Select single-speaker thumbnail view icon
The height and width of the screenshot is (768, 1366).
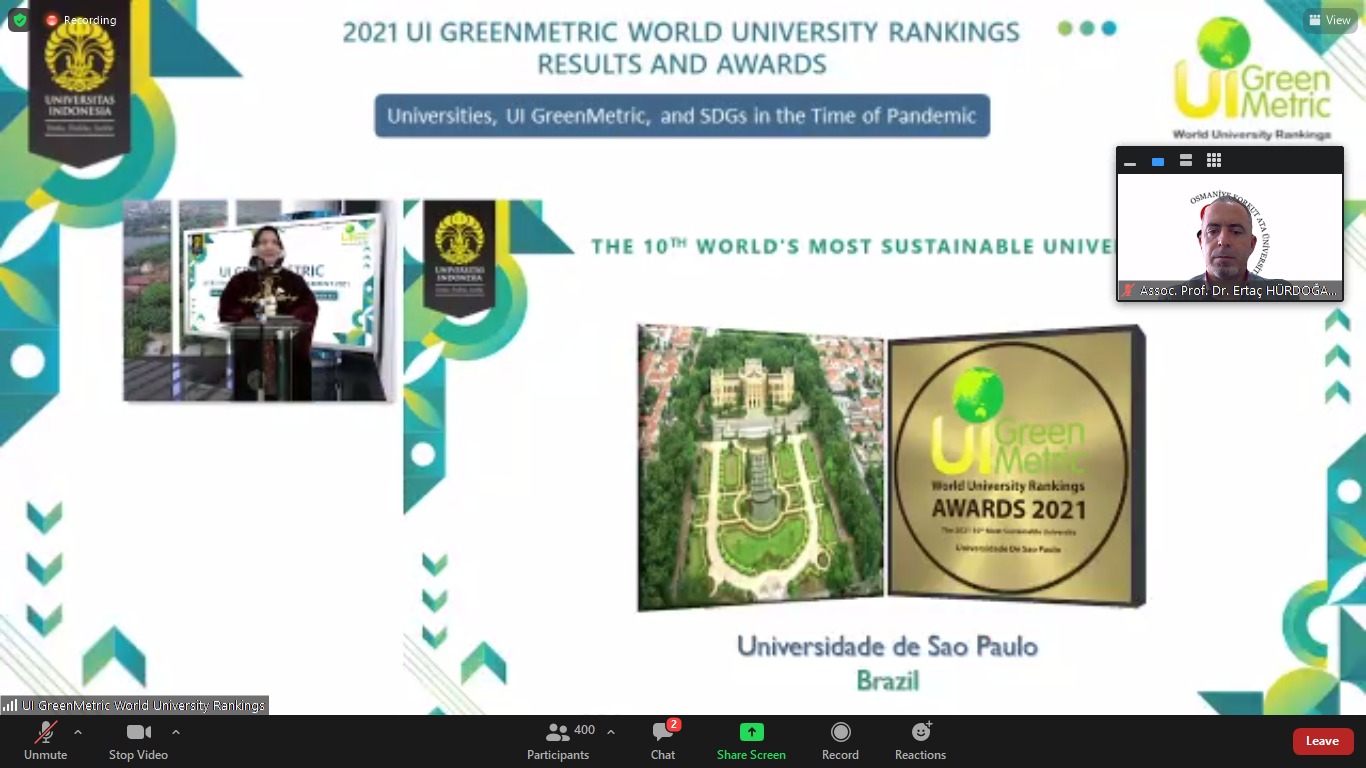(1158, 161)
